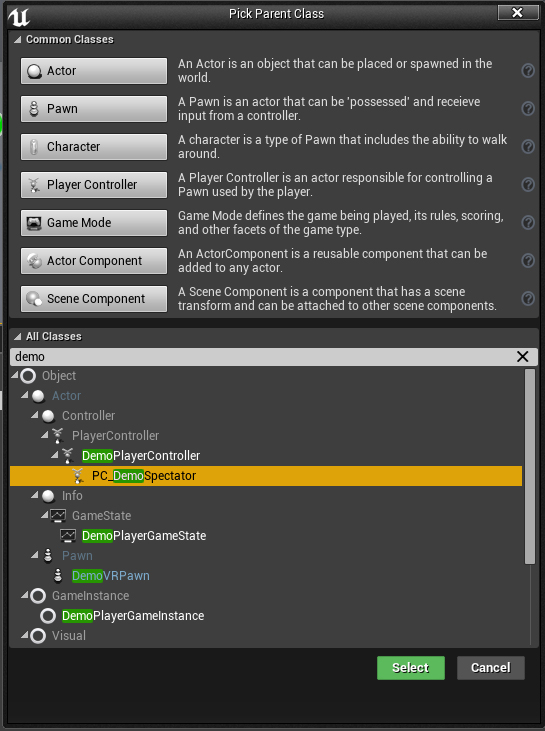This screenshot has height=731, width=545.
Task: Collapse the Object tree node
Action: click(15, 374)
